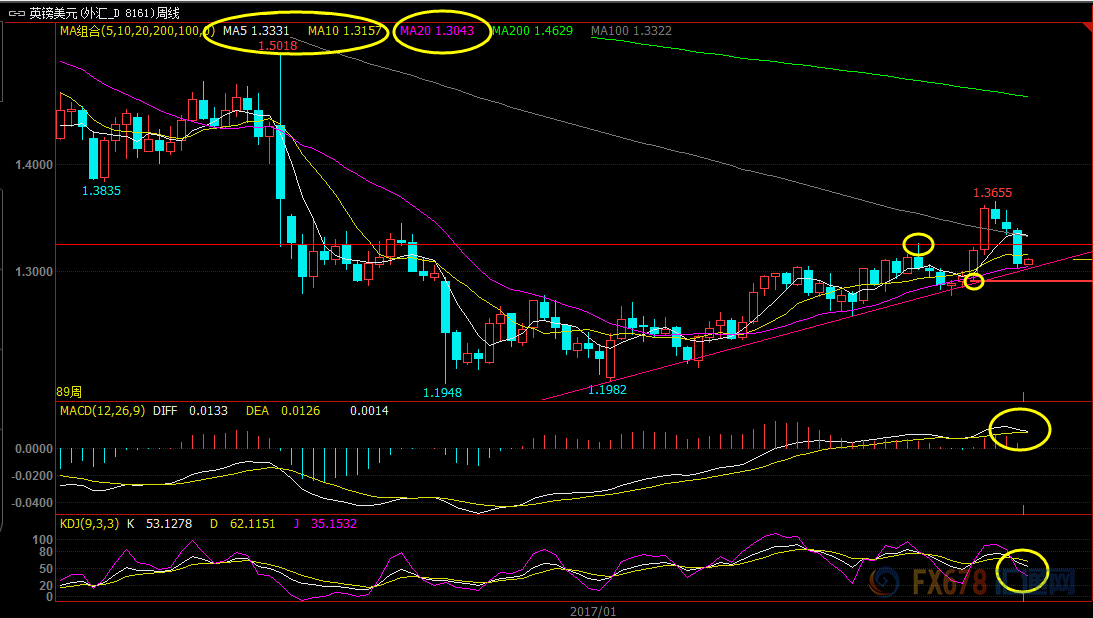Click the 1.3655 recent high label
1093x618 pixels.
click(993, 193)
